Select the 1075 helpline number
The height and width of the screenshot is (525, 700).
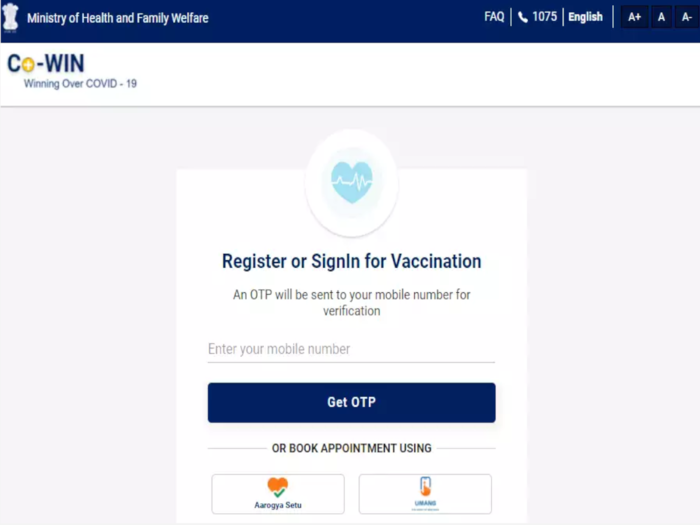pos(545,17)
